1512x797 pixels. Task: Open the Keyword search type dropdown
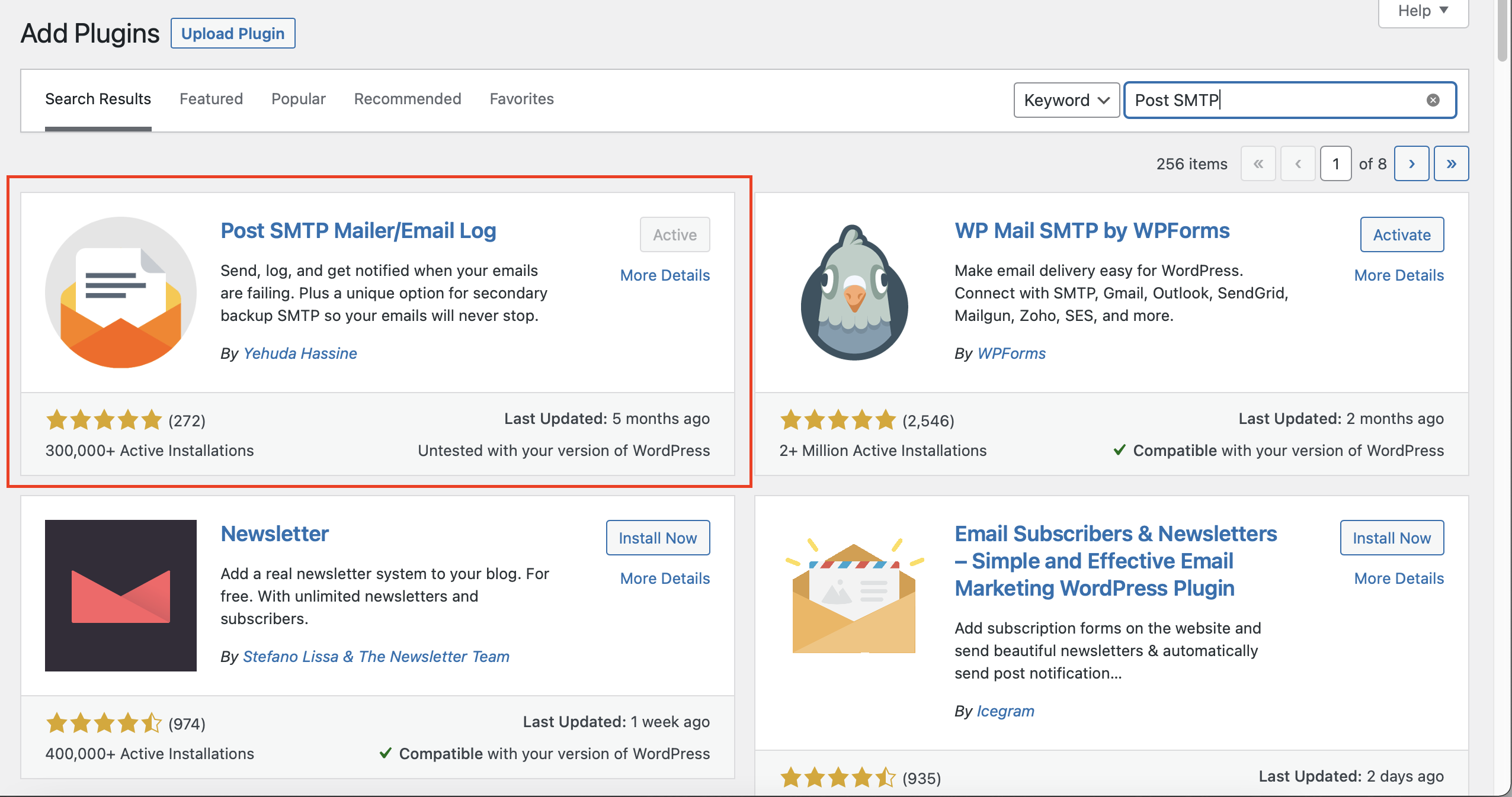(1066, 100)
